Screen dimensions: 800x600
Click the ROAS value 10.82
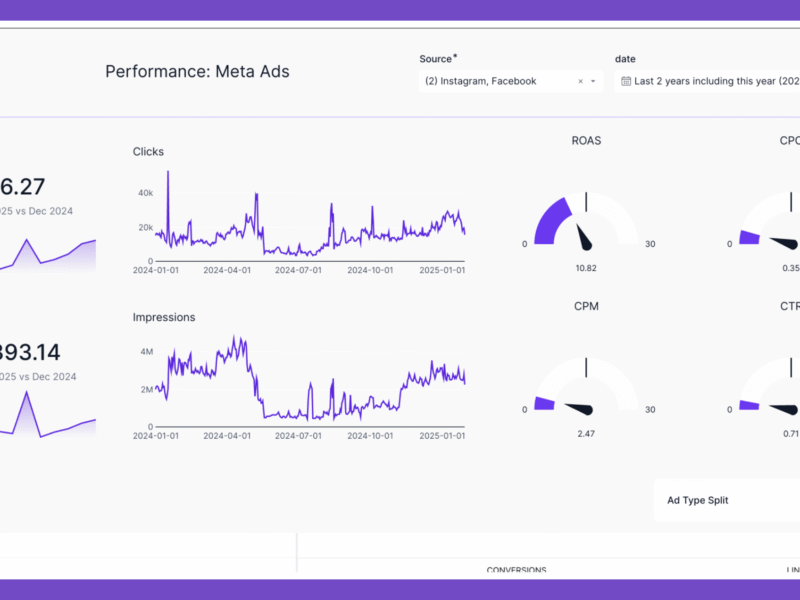(585, 268)
